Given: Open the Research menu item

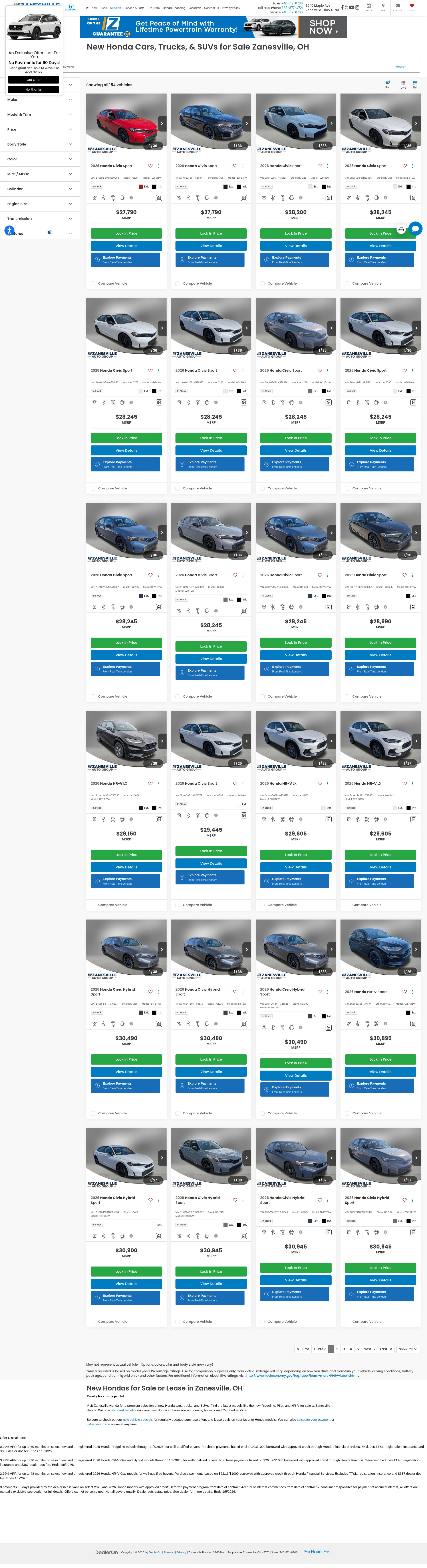Looking at the screenshot, I should point(195,8).
